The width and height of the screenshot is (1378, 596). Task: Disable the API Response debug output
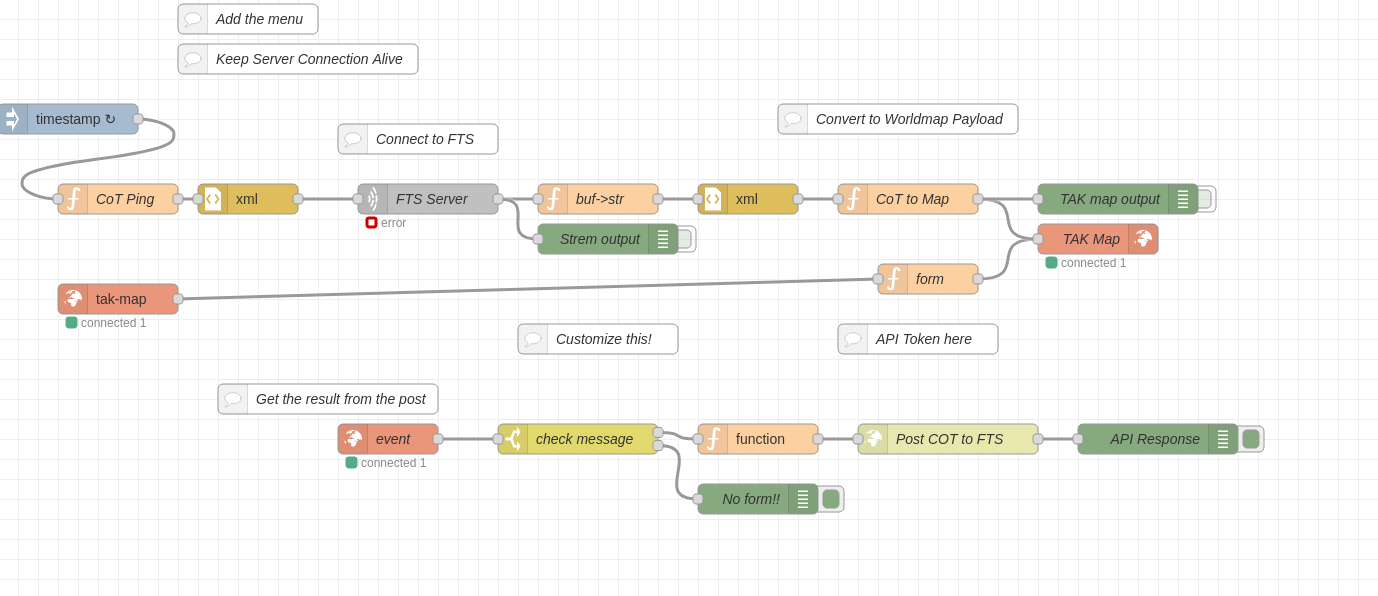pyautogui.click(x=1252, y=439)
